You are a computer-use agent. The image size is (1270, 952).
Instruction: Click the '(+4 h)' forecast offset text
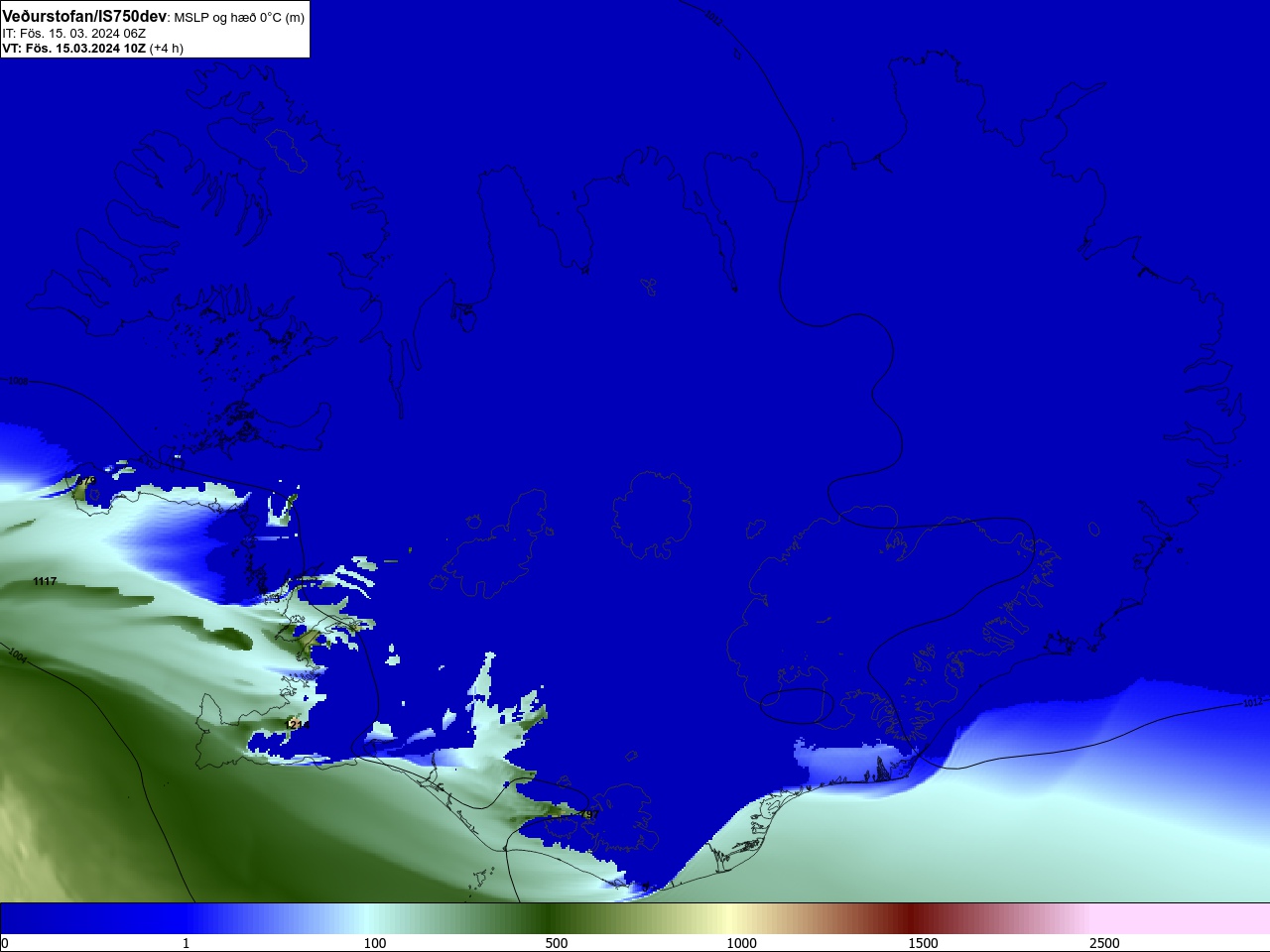click(x=167, y=48)
